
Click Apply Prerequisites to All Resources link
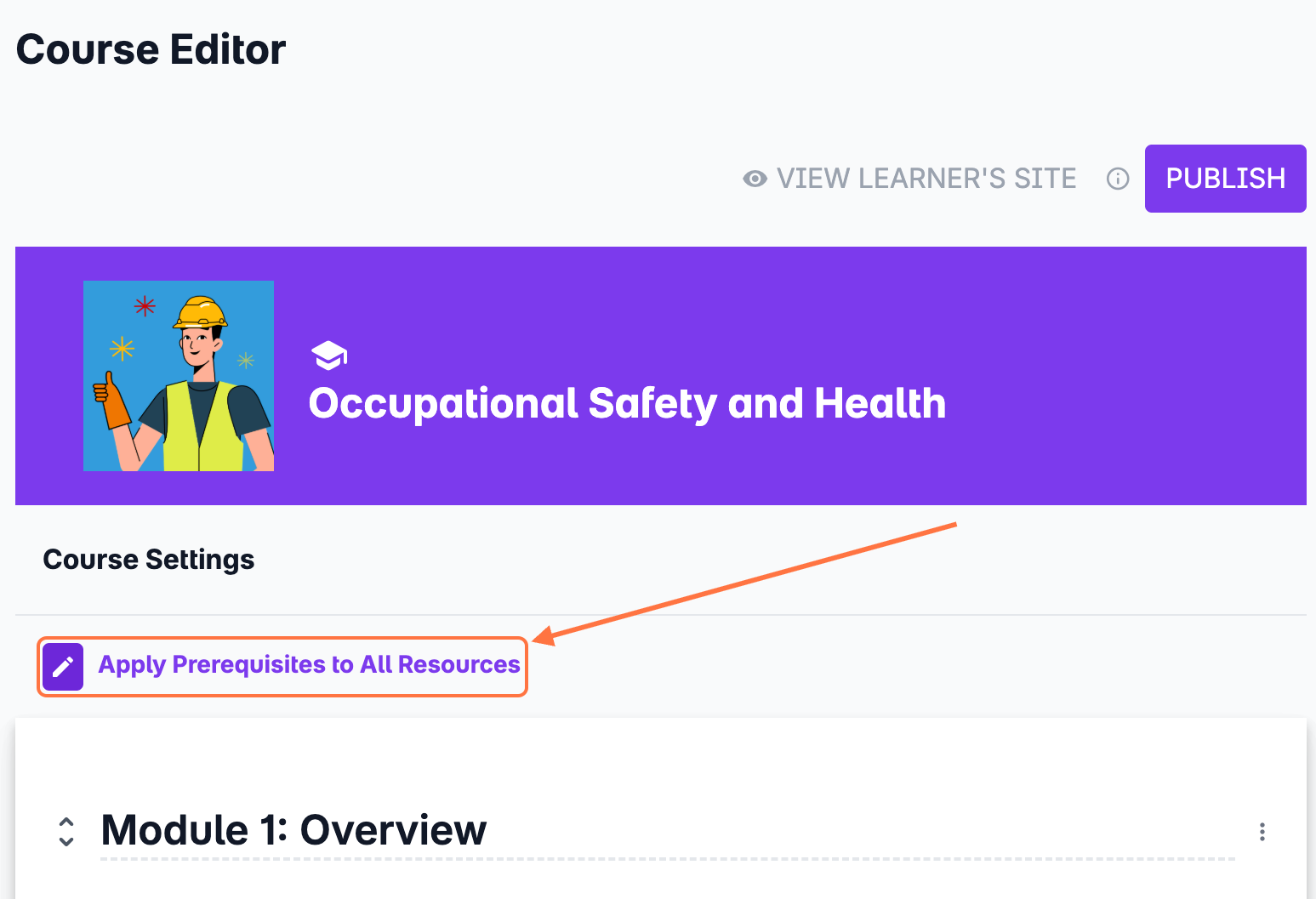coord(309,664)
